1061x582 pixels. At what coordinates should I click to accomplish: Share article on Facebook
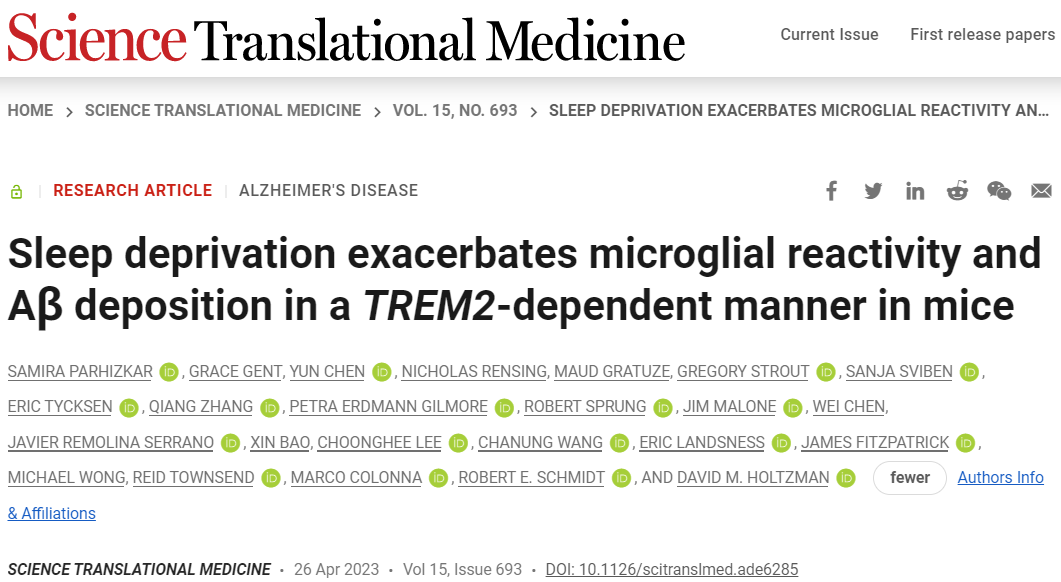pos(831,191)
